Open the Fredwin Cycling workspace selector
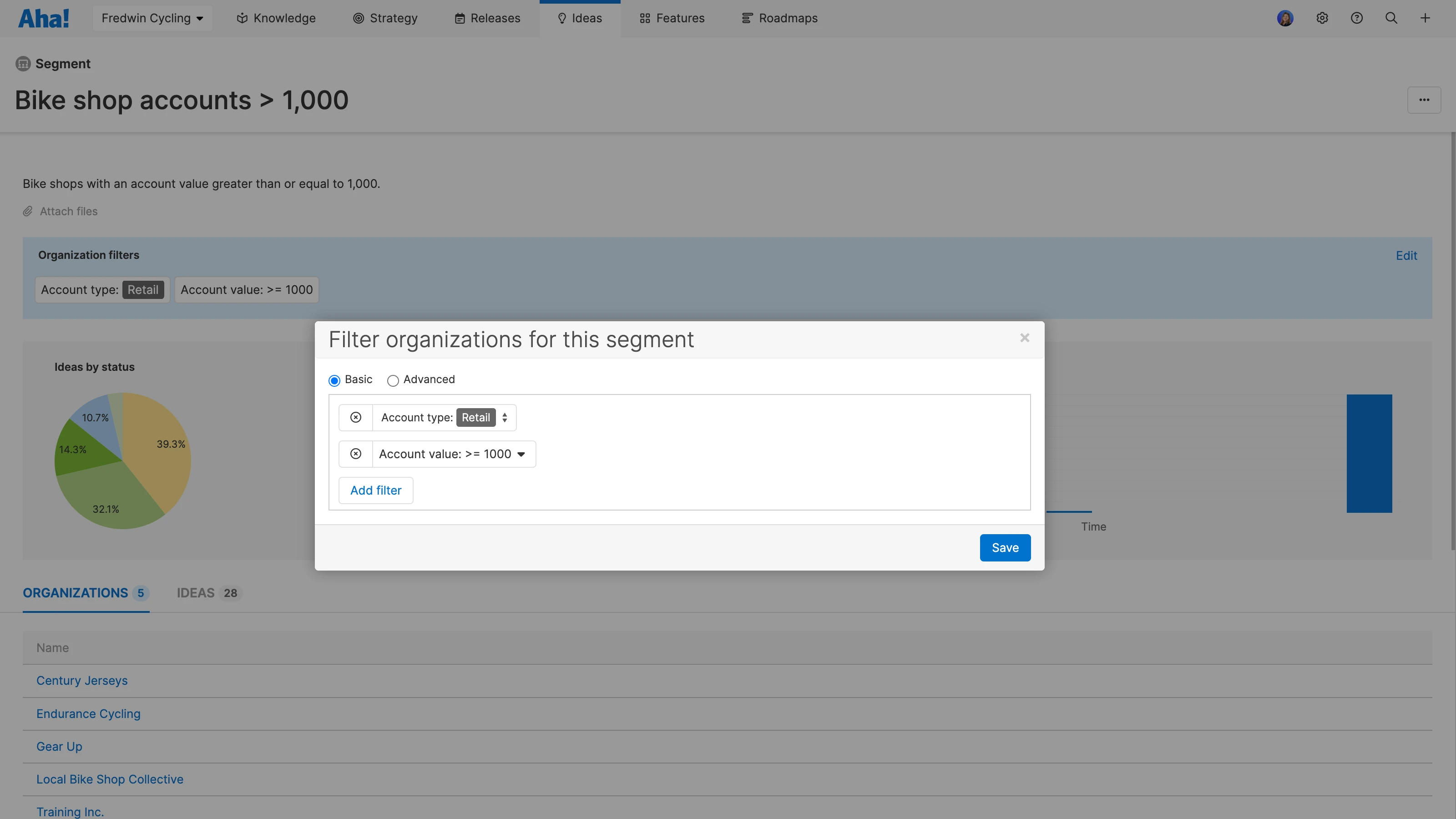 click(152, 18)
